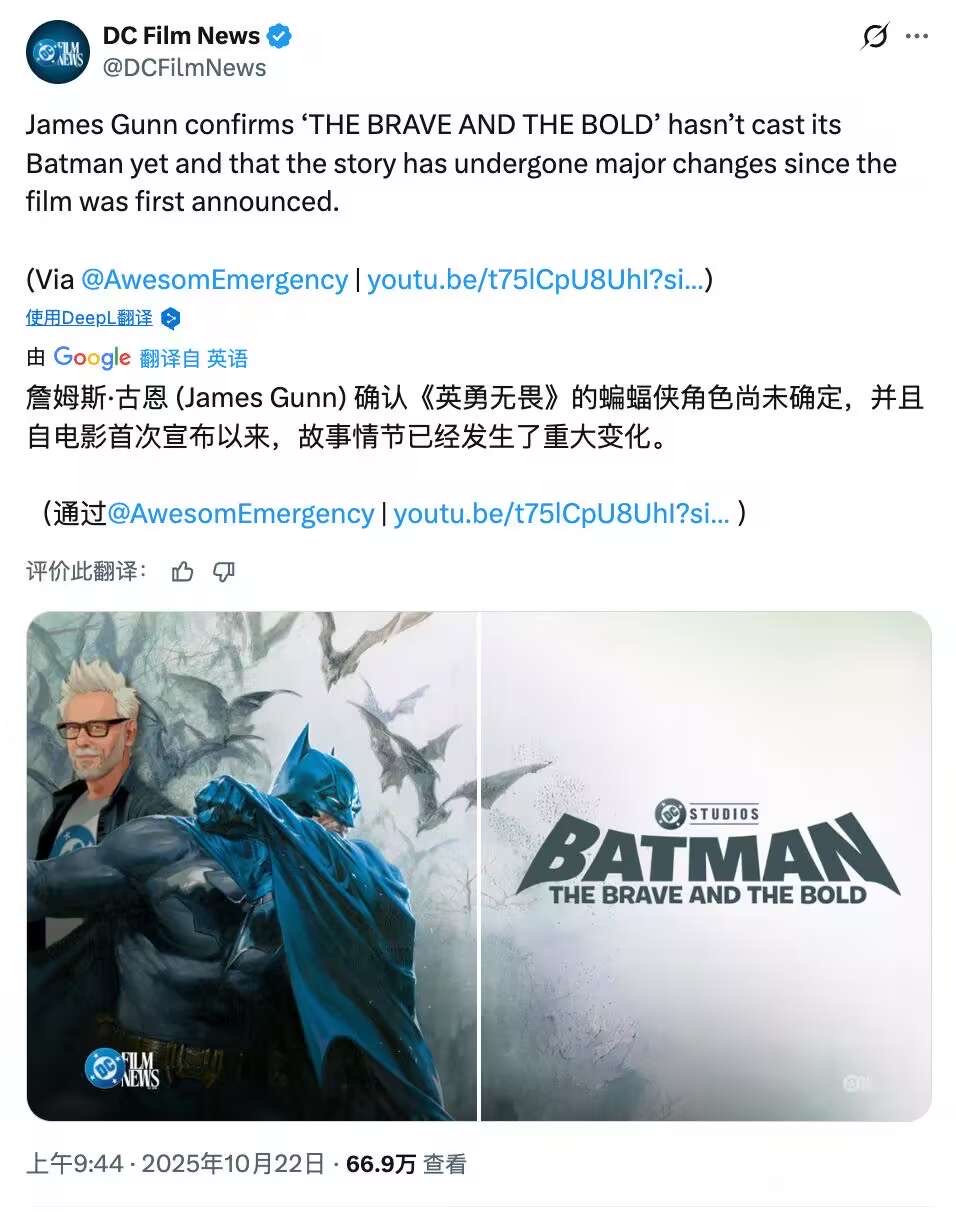Click the 翻译自 英语 translation source link

[x=194, y=358]
